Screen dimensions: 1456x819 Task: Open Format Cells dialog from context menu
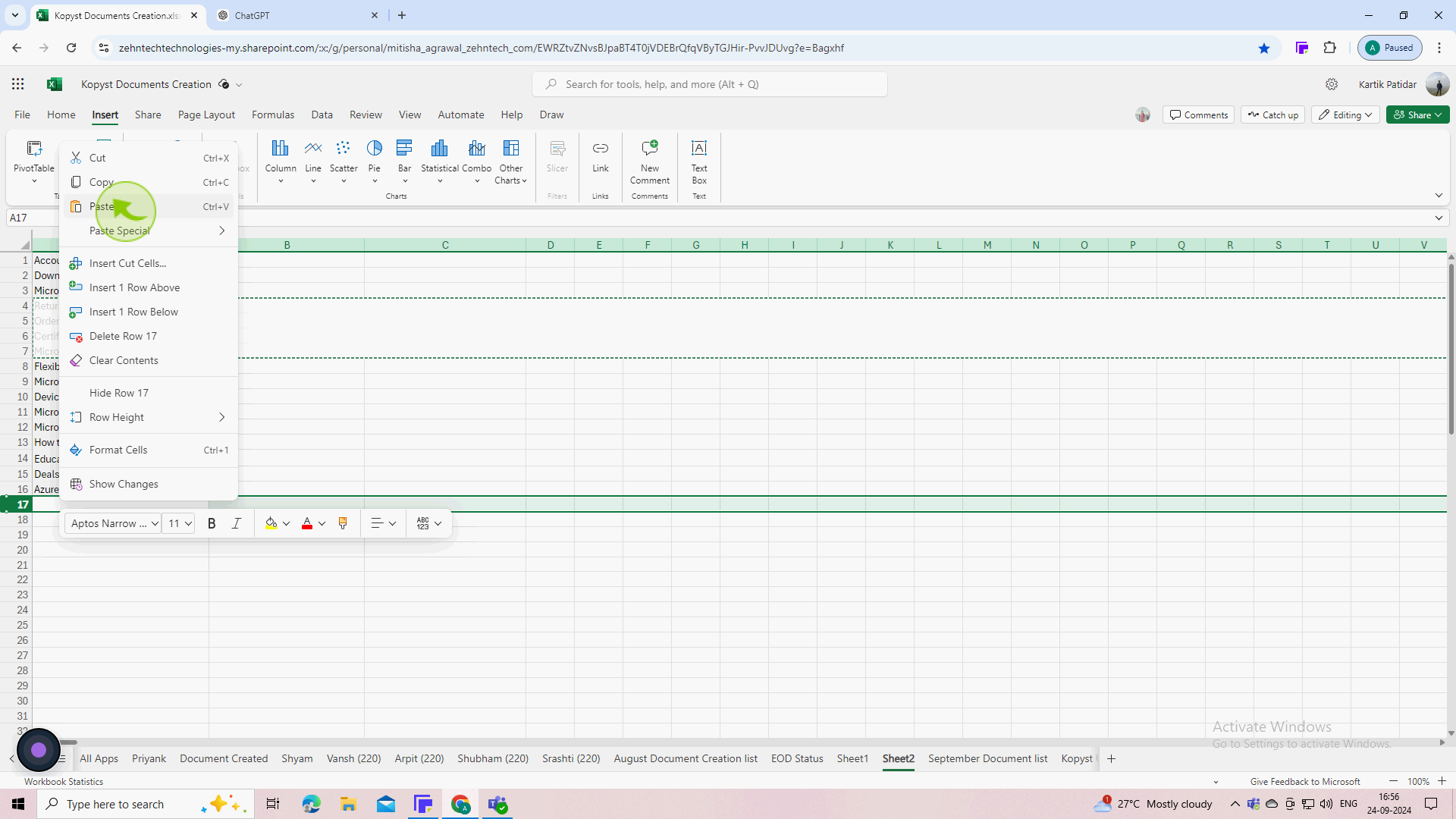coord(149,450)
